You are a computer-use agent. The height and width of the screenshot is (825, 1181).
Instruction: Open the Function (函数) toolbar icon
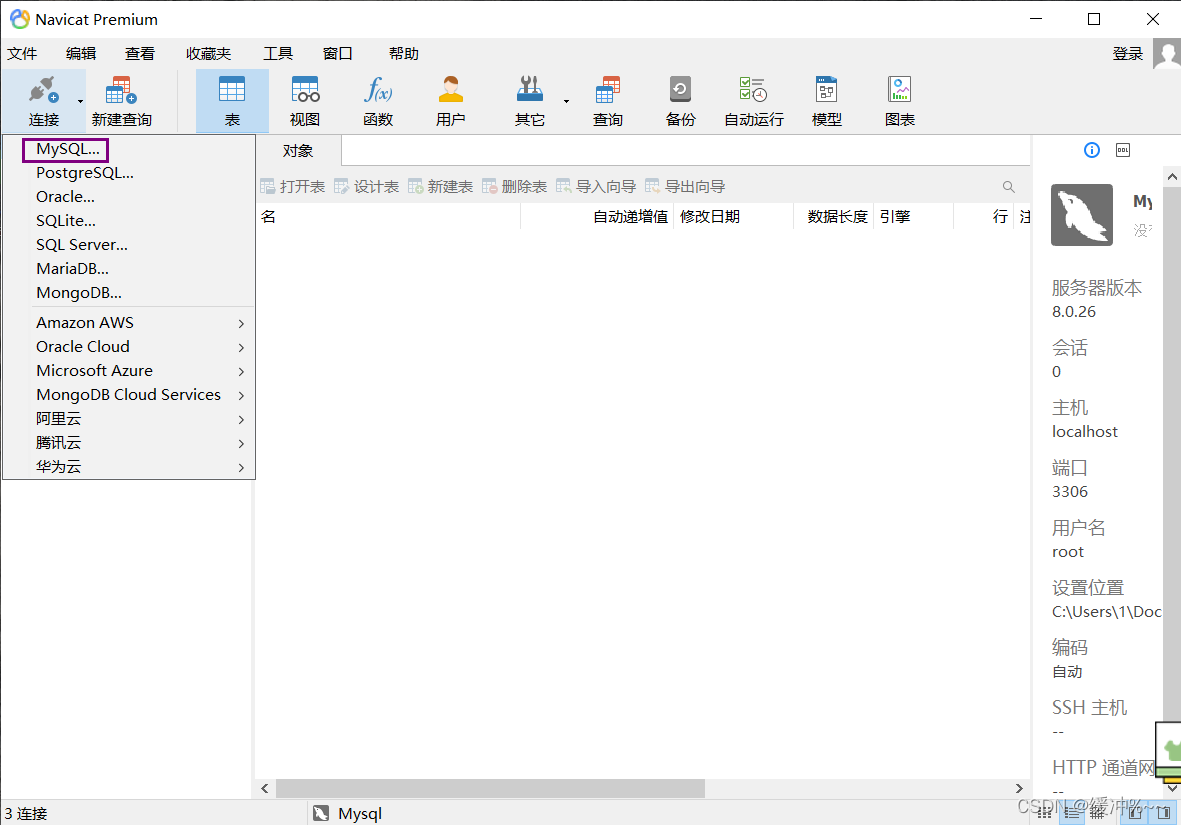(x=377, y=90)
